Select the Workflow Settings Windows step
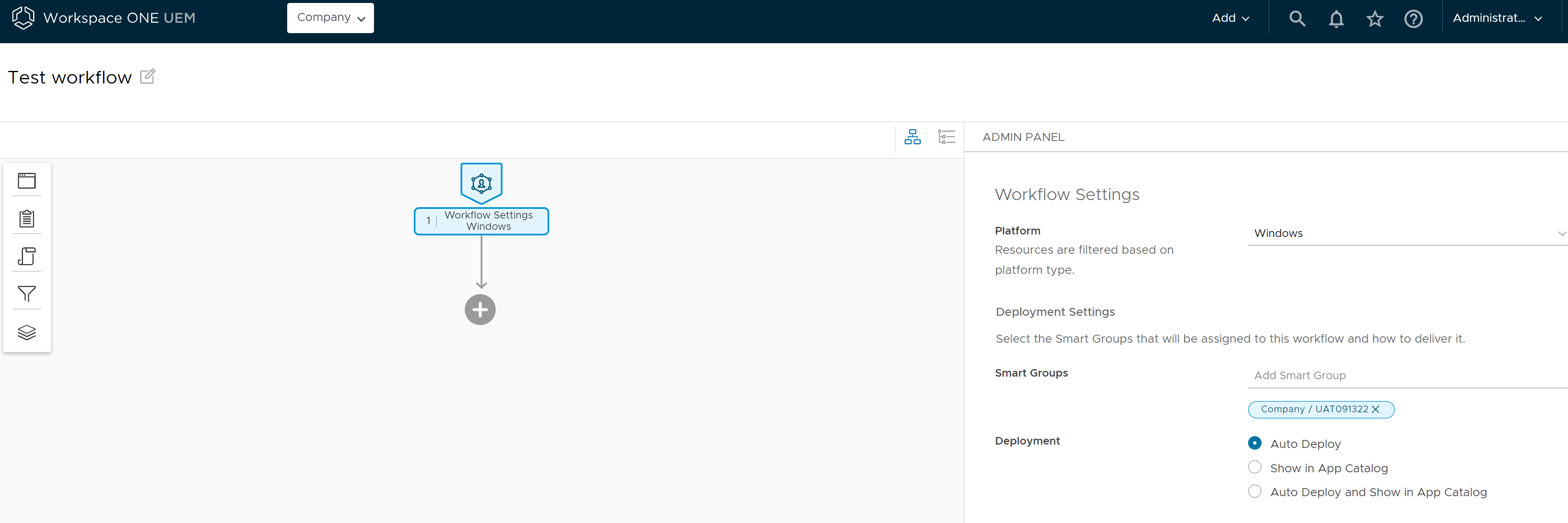The width and height of the screenshot is (1568, 523). coord(481,221)
